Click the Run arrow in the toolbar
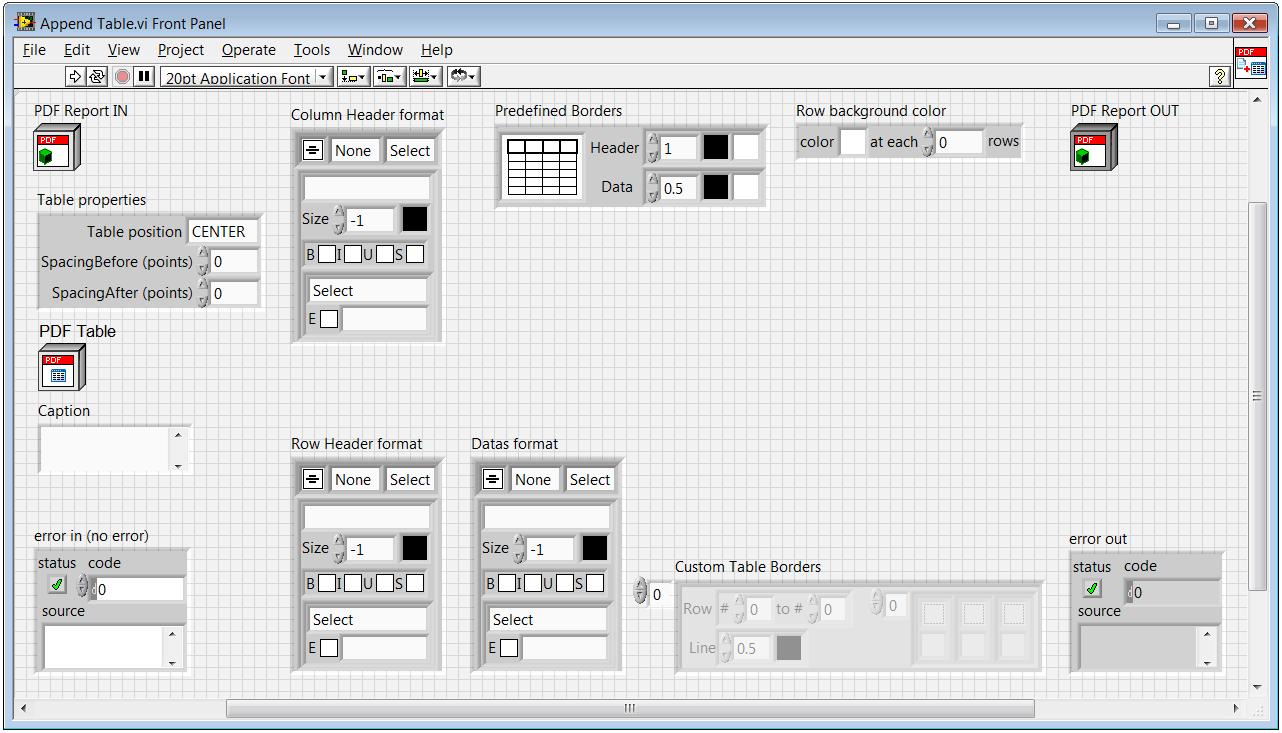This screenshot has height=733, width=1282. [x=75, y=76]
